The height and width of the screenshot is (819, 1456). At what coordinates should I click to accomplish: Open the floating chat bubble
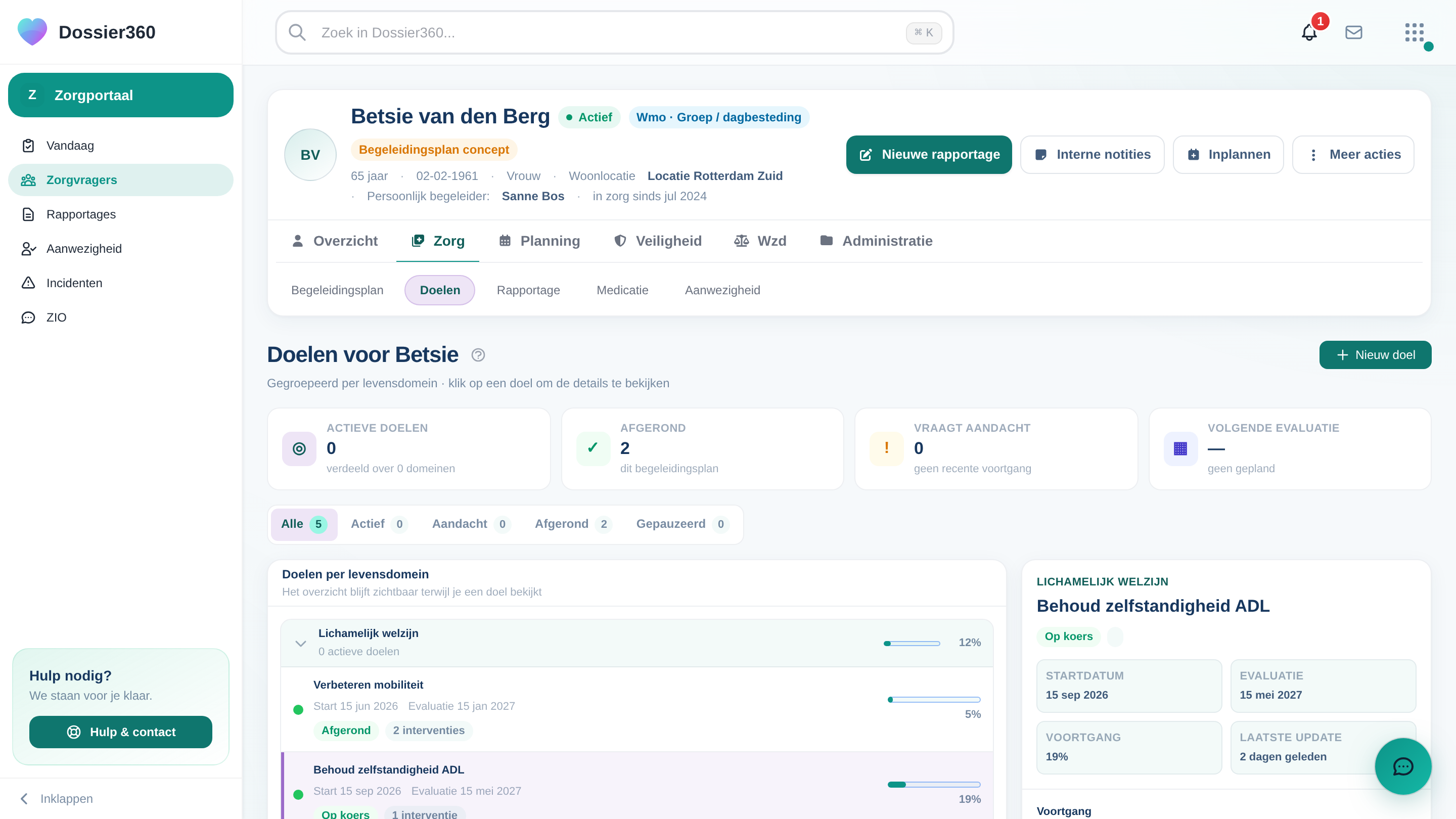1403,766
